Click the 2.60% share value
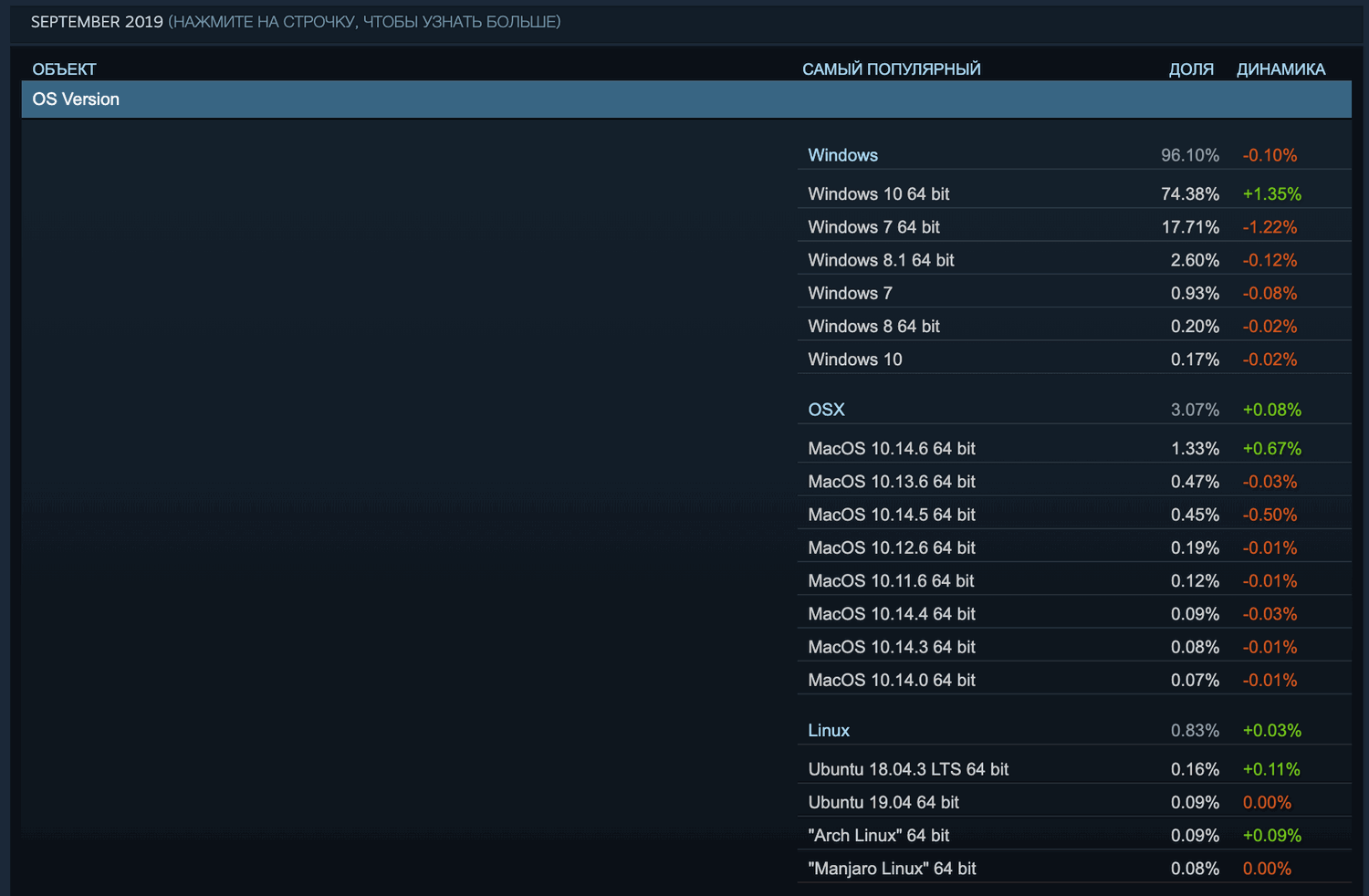 tap(1195, 260)
